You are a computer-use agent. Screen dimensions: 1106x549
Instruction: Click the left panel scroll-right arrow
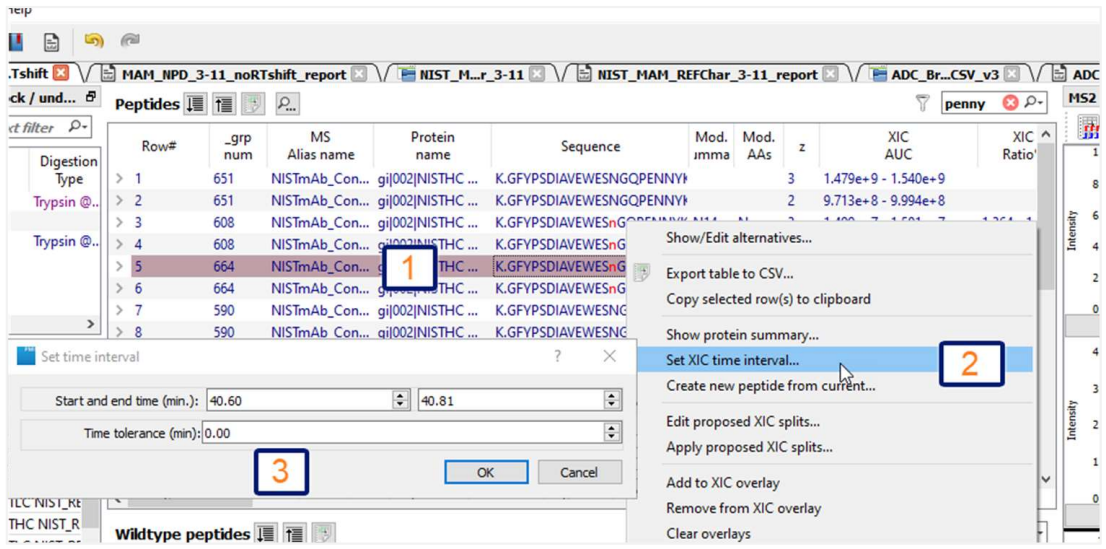[90, 323]
